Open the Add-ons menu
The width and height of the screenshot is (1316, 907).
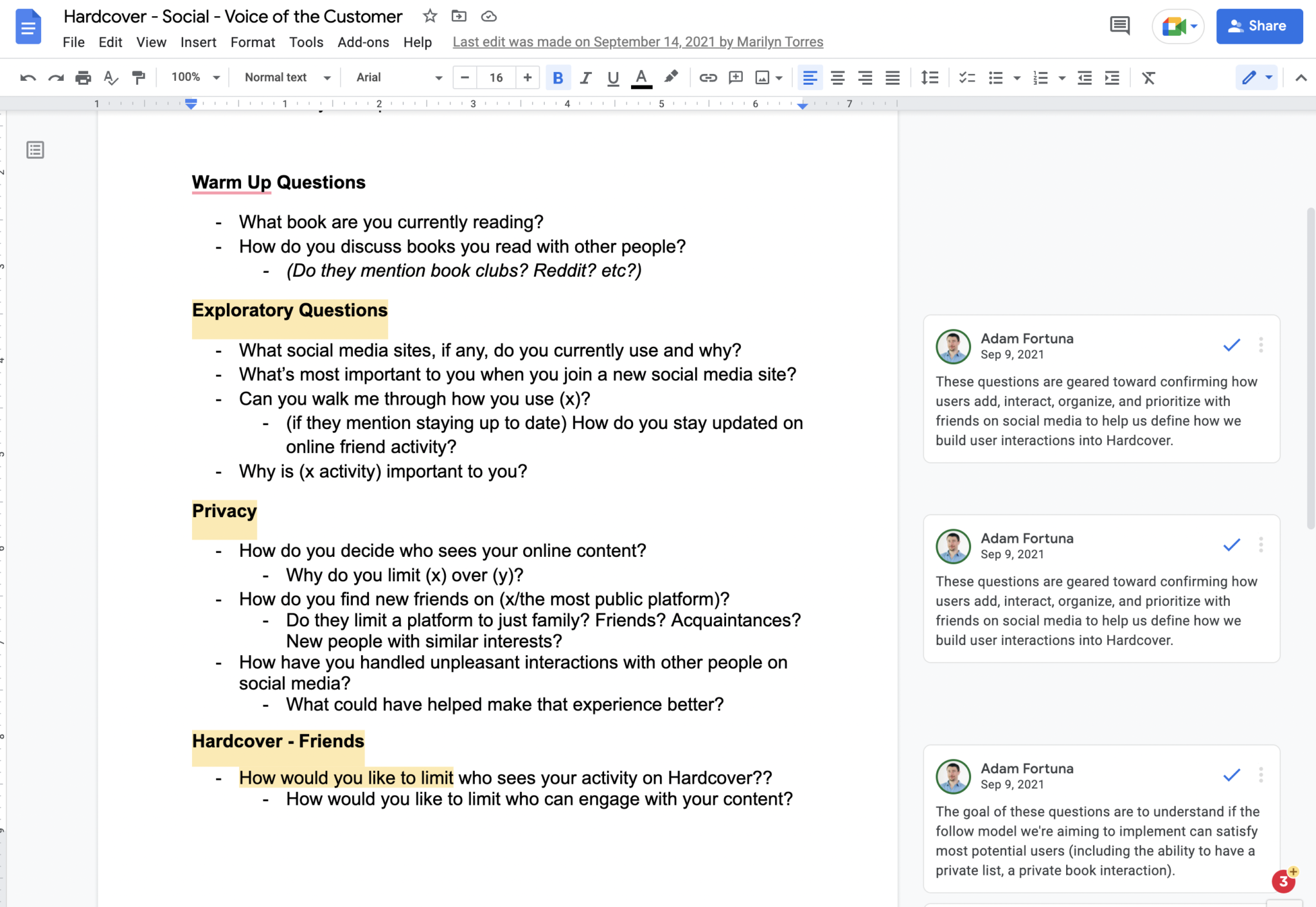point(363,42)
